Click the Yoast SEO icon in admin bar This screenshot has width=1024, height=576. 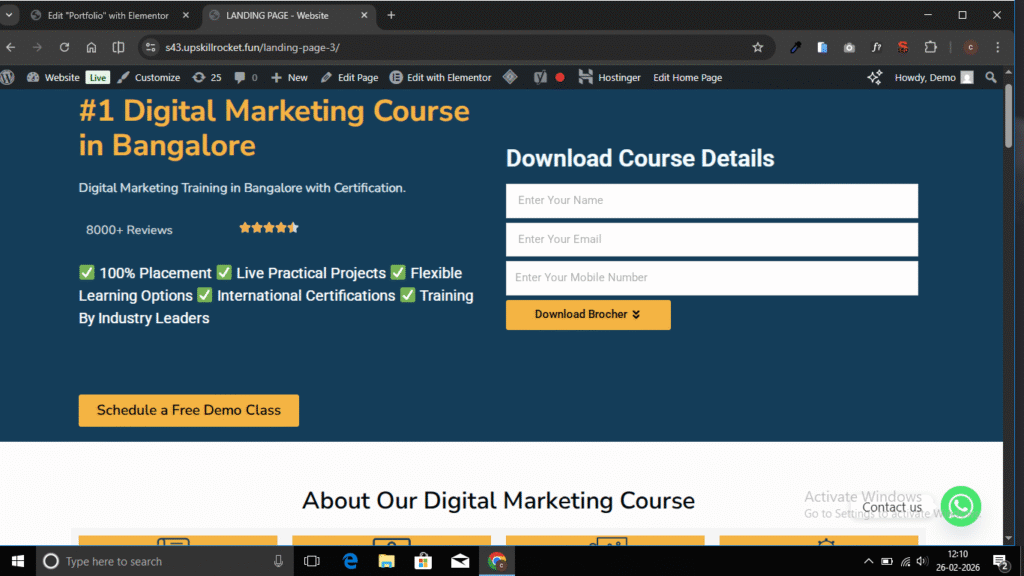pos(539,77)
